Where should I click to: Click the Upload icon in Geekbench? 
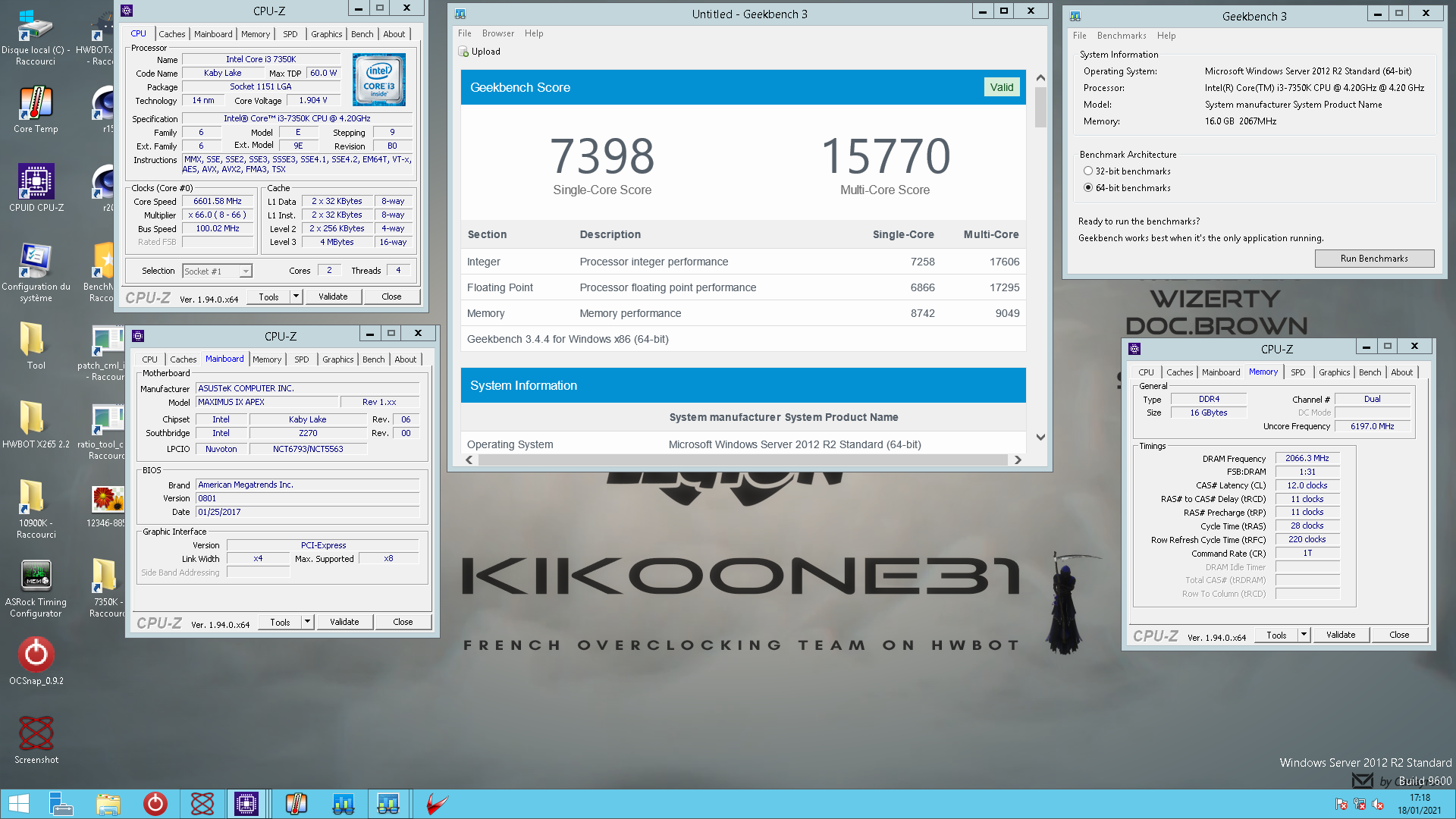click(463, 52)
